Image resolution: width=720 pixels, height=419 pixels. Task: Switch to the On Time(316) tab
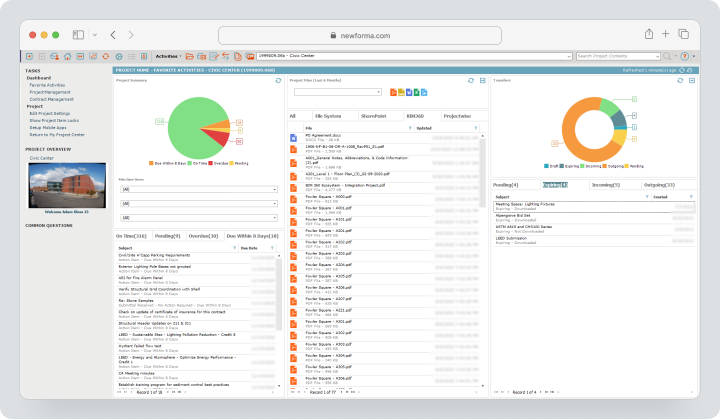pos(131,236)
